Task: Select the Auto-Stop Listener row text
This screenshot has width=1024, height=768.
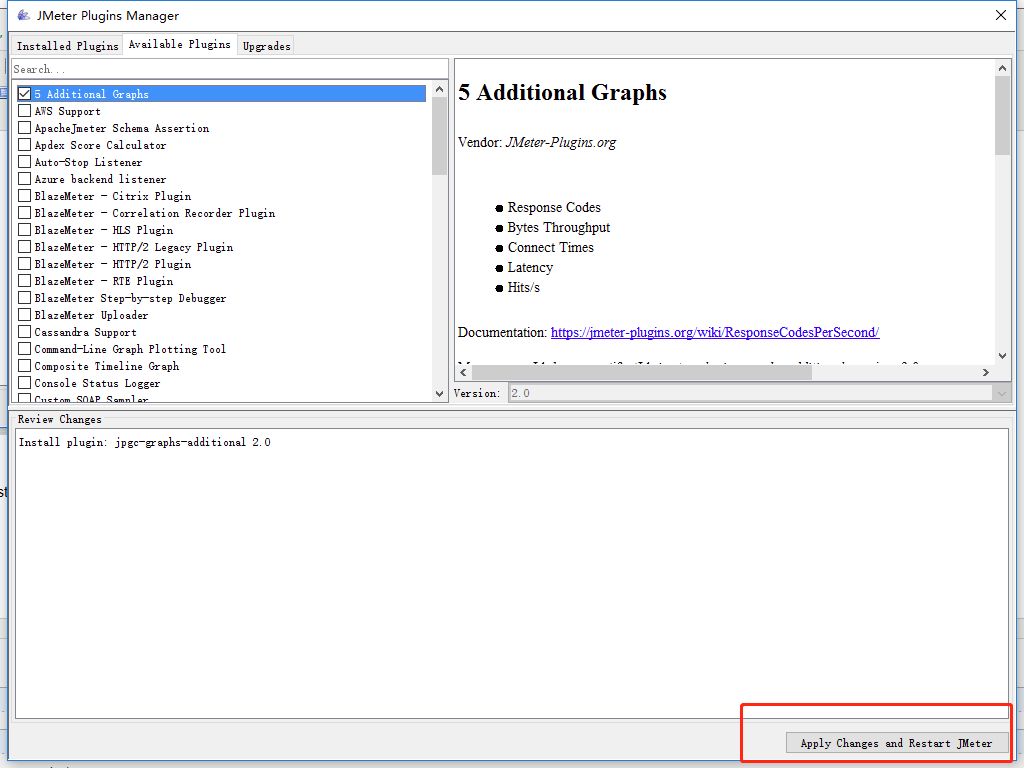Action: coord(88,162)
